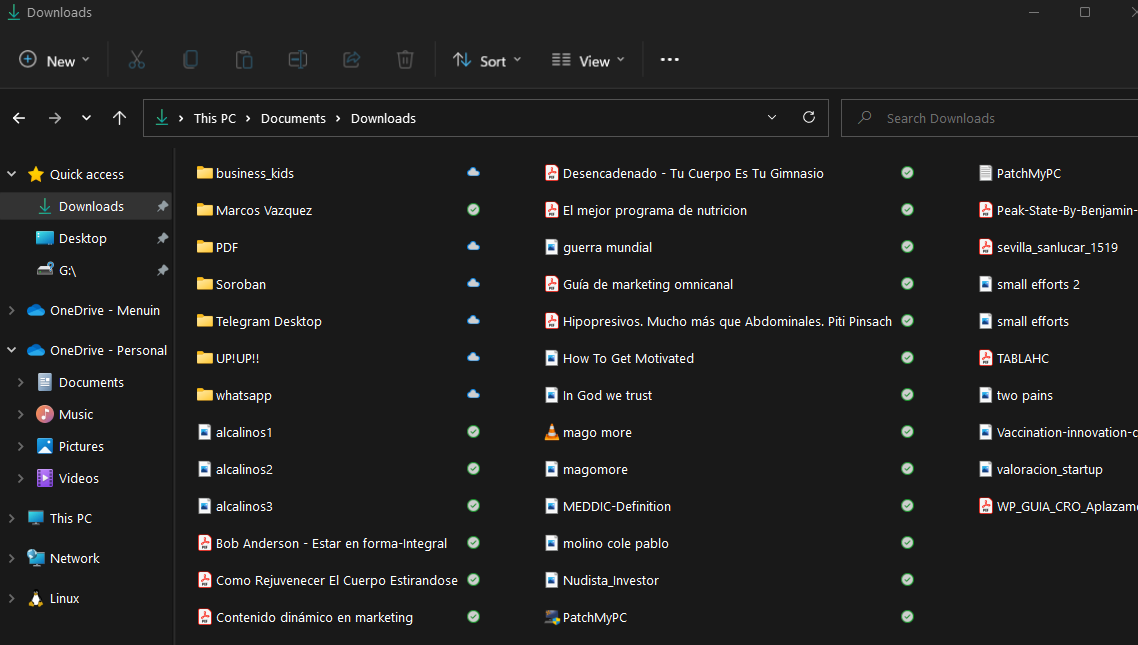Screen dimensions: 1138x645
Task: Open the Sort dropdown menu
Action: click(x=487, y=60)
